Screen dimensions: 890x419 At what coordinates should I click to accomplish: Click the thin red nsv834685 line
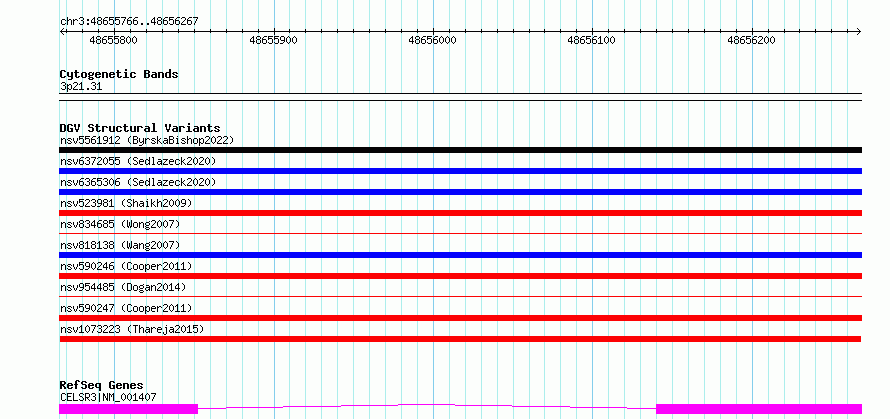[x=460, y=233]
